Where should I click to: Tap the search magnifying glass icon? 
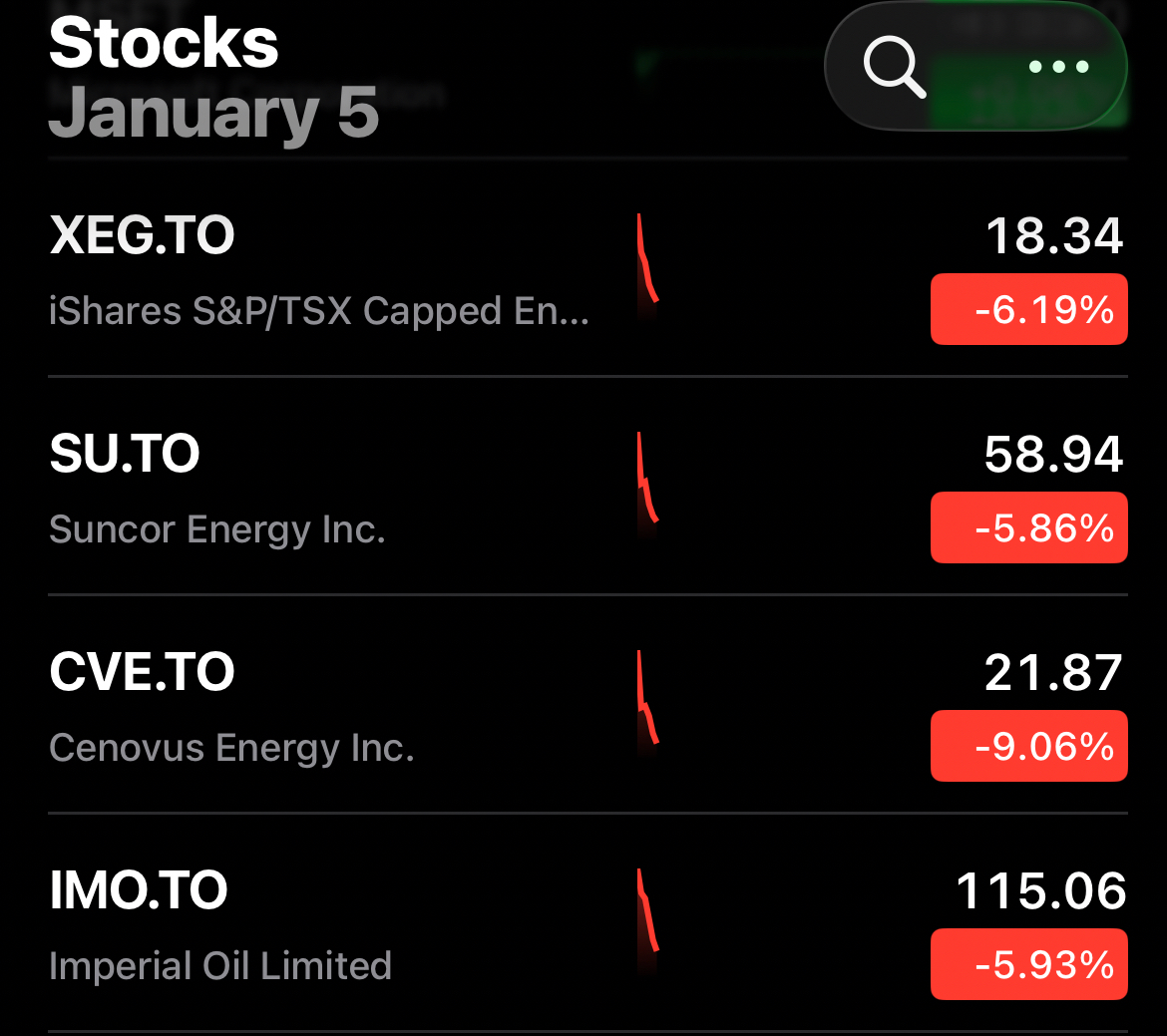(894, 68)
